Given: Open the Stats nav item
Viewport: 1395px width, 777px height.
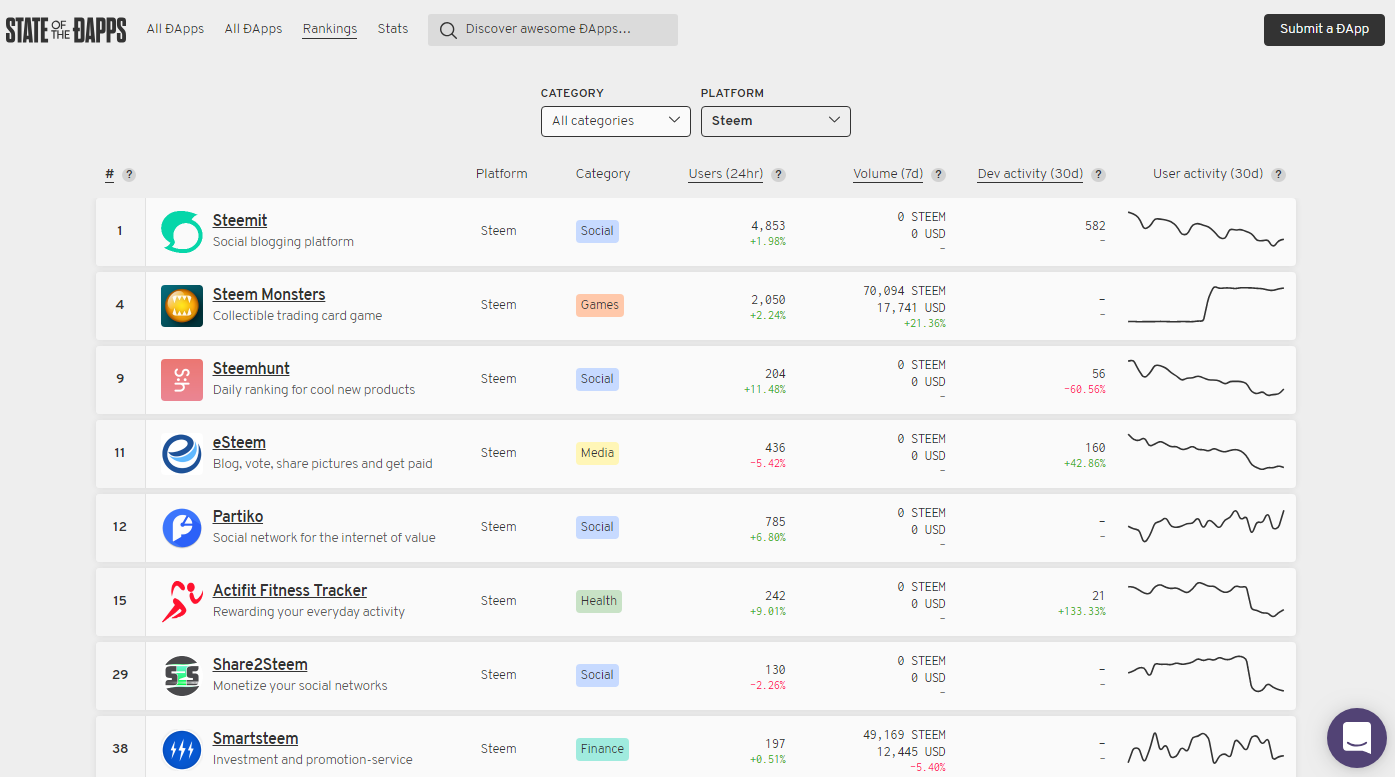Looking at the screenshot, I should pos(393,29).
